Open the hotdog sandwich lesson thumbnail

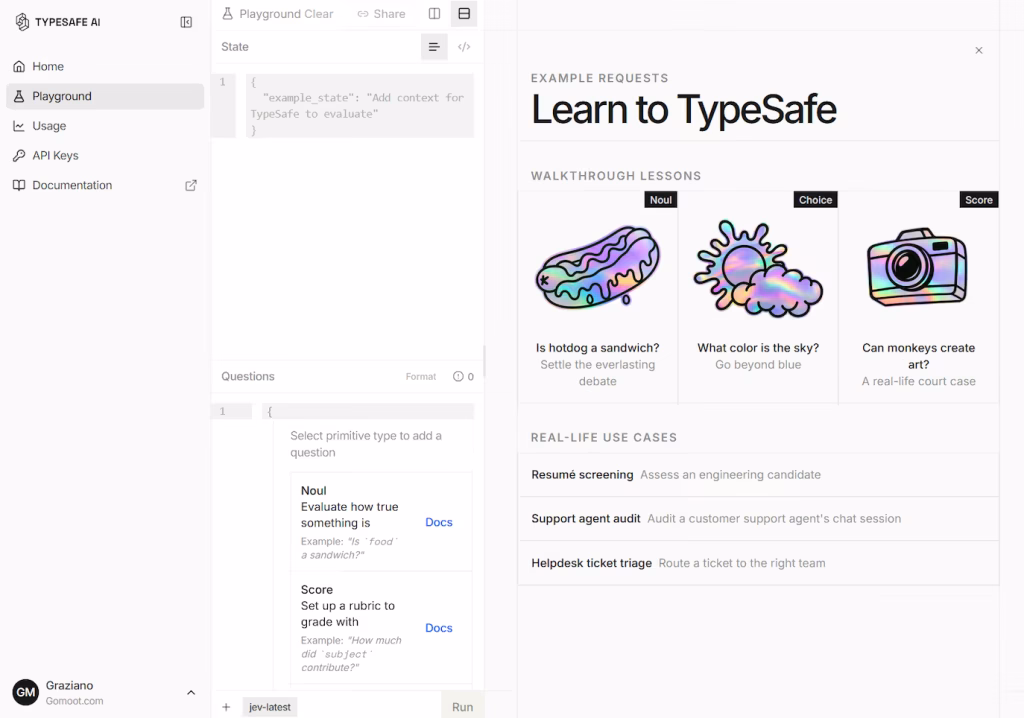click(598, 268)
